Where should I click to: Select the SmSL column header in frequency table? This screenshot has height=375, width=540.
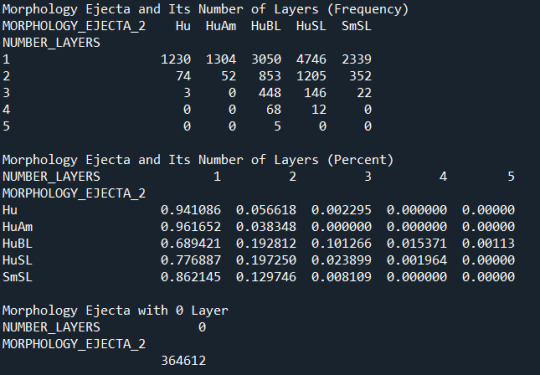tap(356, 26)
